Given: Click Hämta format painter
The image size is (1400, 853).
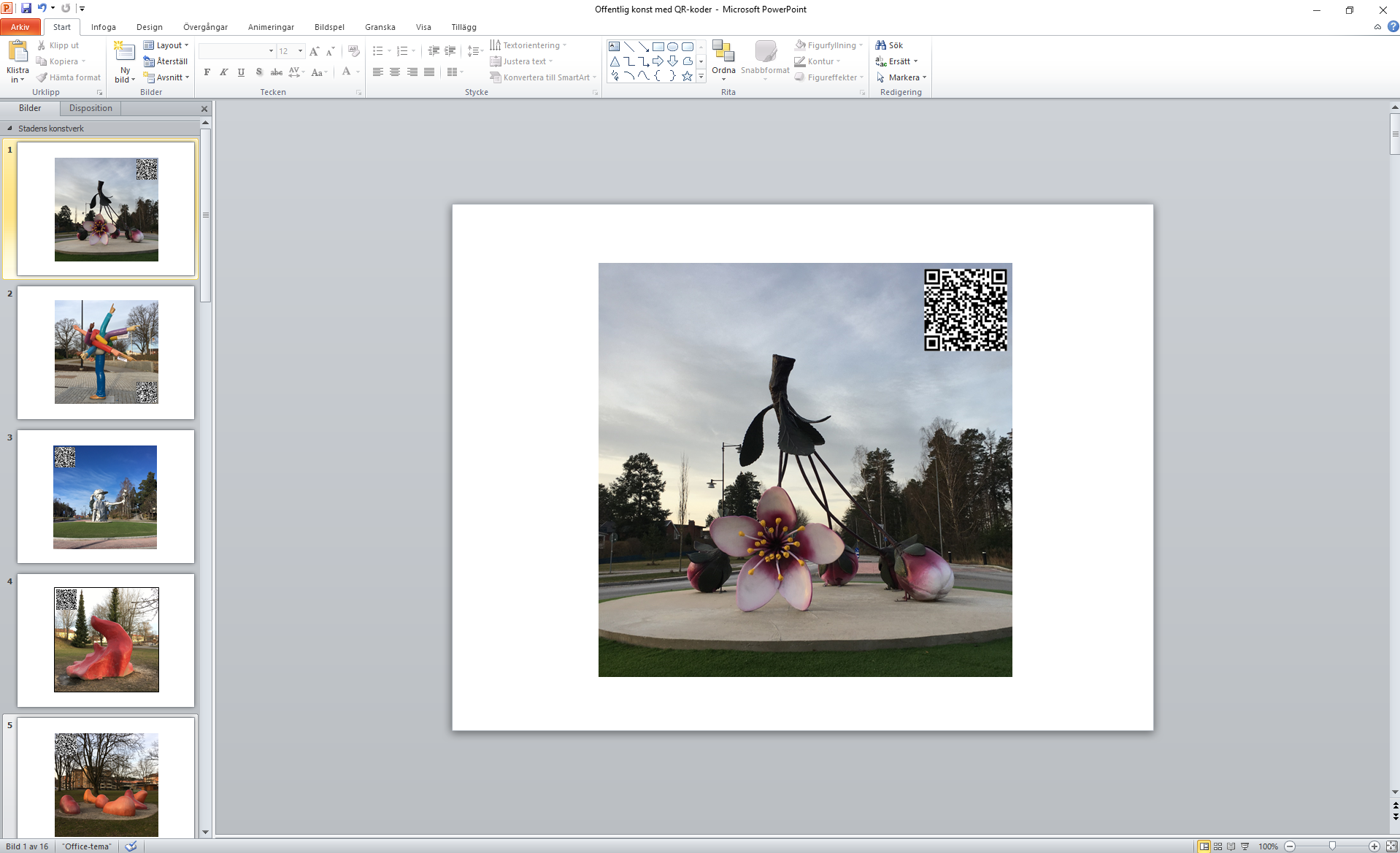Looking at the screenshot, I should 69,77.
